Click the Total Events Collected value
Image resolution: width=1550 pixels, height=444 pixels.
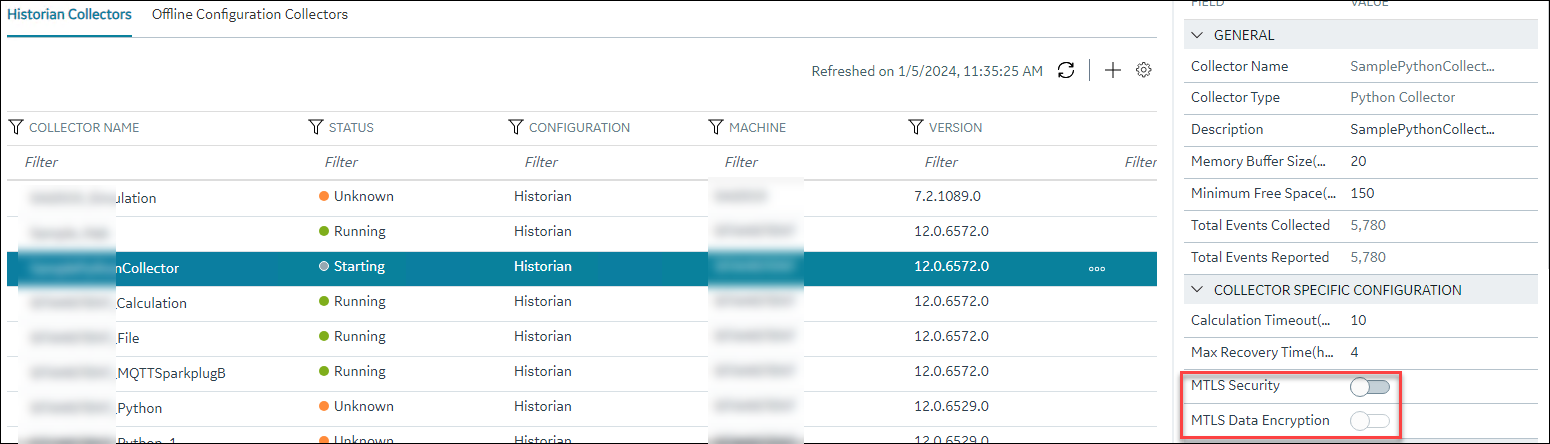1368,225
